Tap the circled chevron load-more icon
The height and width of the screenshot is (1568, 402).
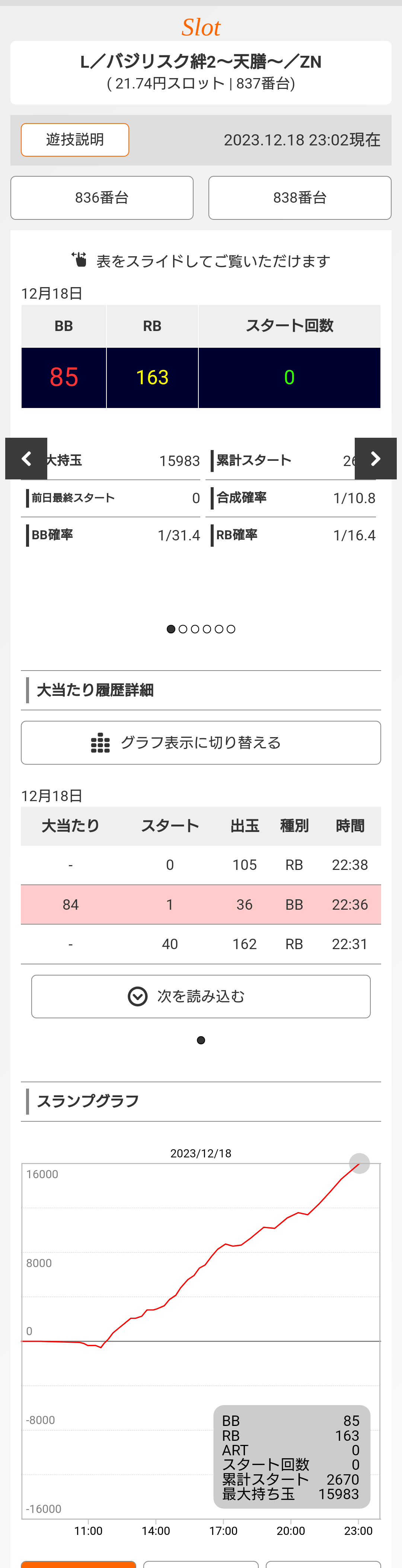point(138,996)
